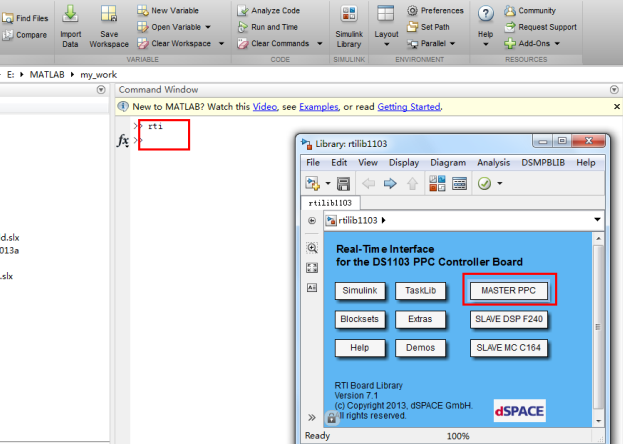Open the View menu in library window
Screen dimensions: 623x444
pyautogui.click(x=368, y=163)
